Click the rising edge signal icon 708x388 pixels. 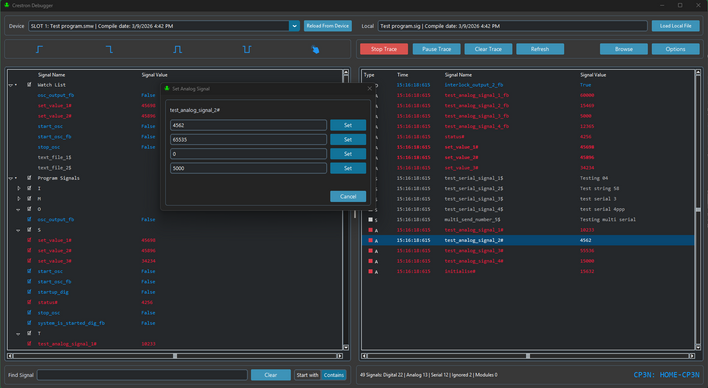click(39, 49)
